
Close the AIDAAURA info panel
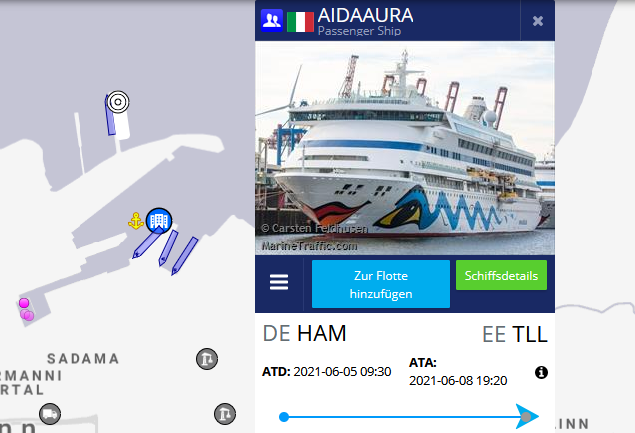(537, 21)
